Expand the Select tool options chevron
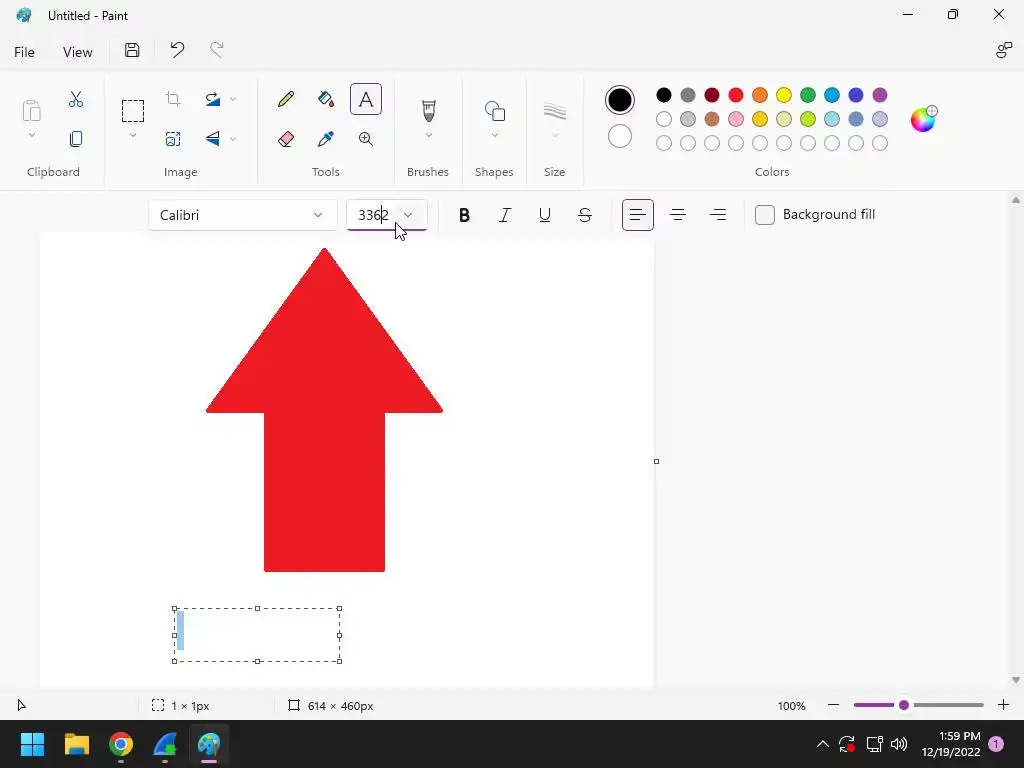The width and height of the screenshot is (1024, 768). tap(133, 135)
